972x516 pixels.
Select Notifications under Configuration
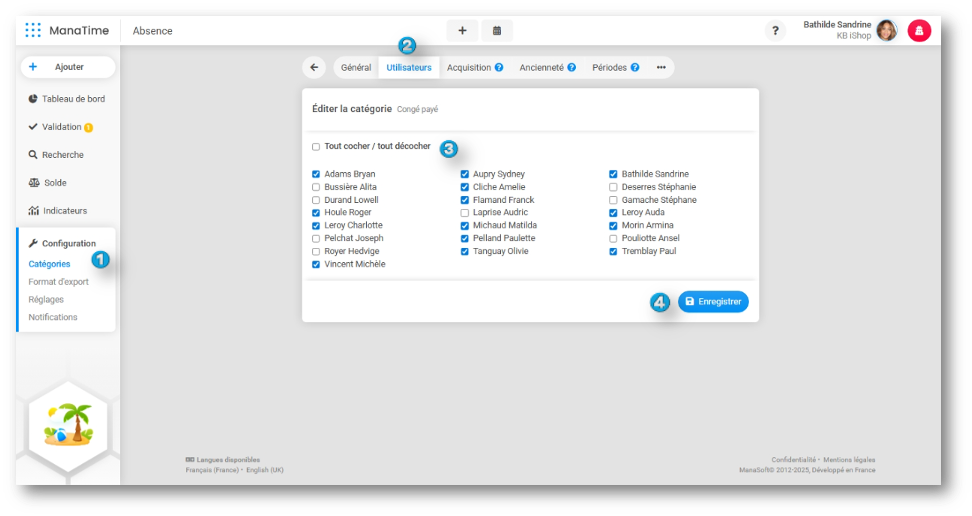(x=53, y=317)
